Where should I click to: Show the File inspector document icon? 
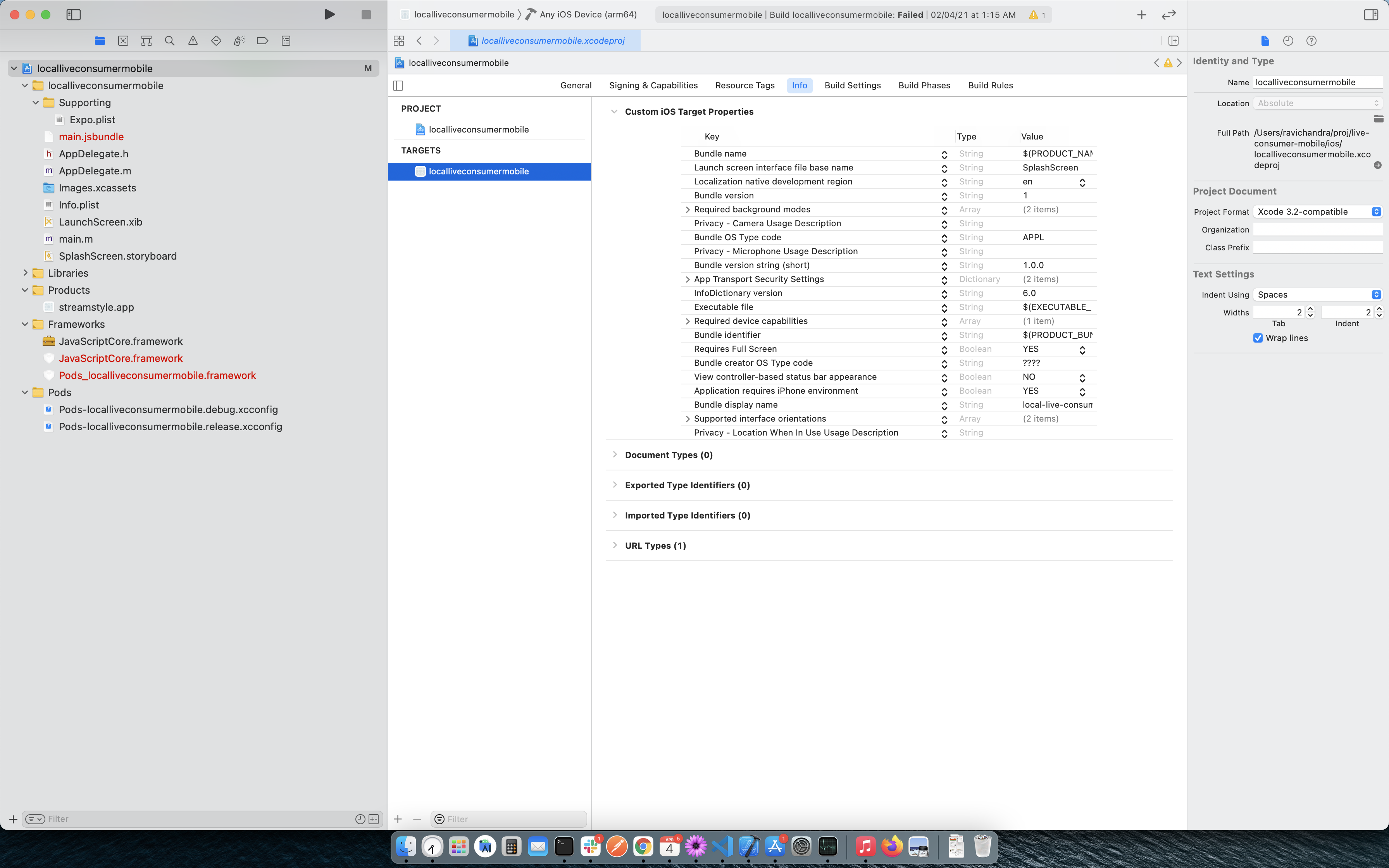tap(1265, 40)
